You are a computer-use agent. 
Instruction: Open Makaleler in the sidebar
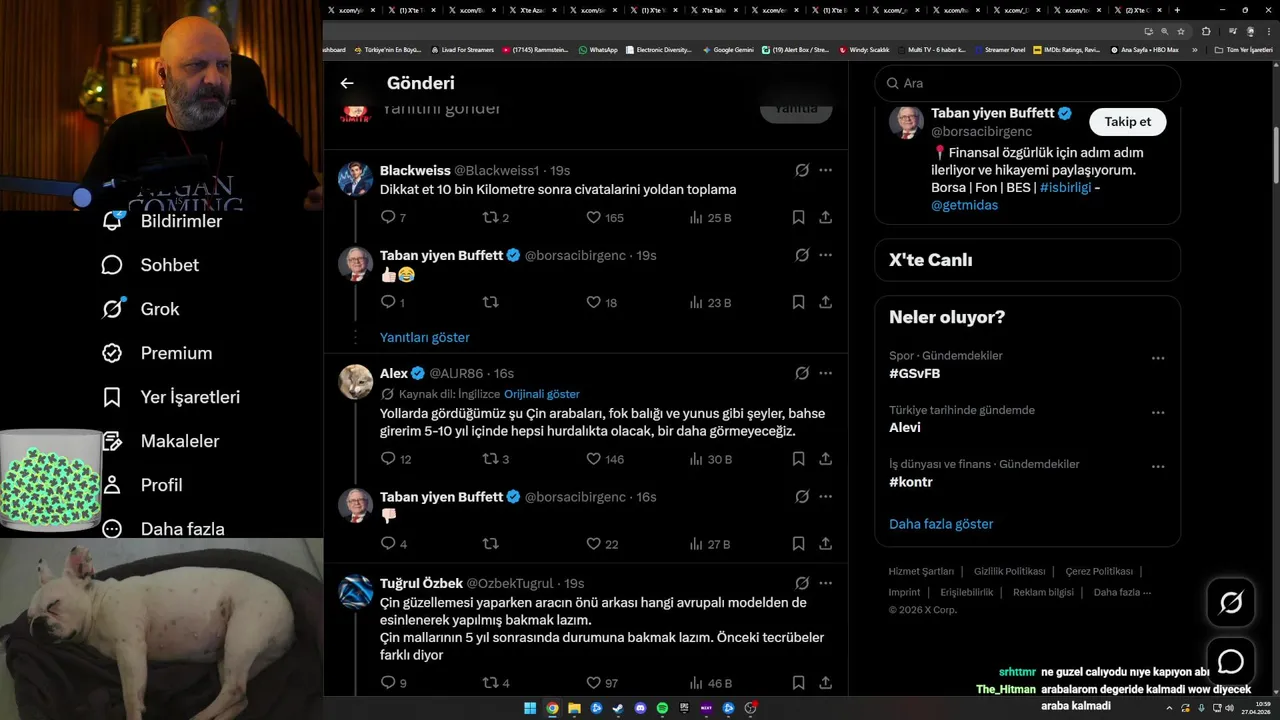click(160, 441)
